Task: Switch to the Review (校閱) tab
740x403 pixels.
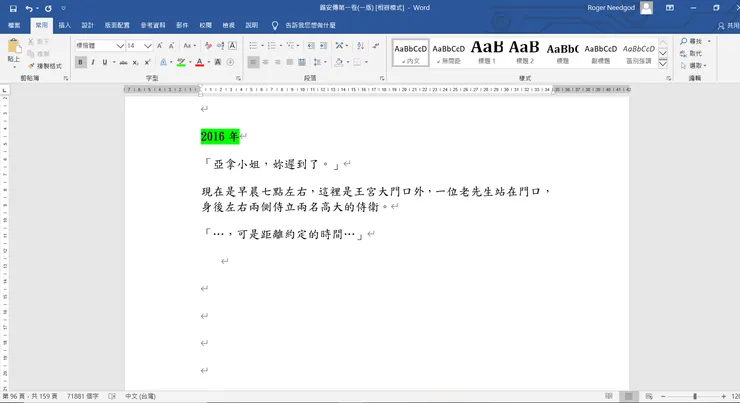Action: 205,25
